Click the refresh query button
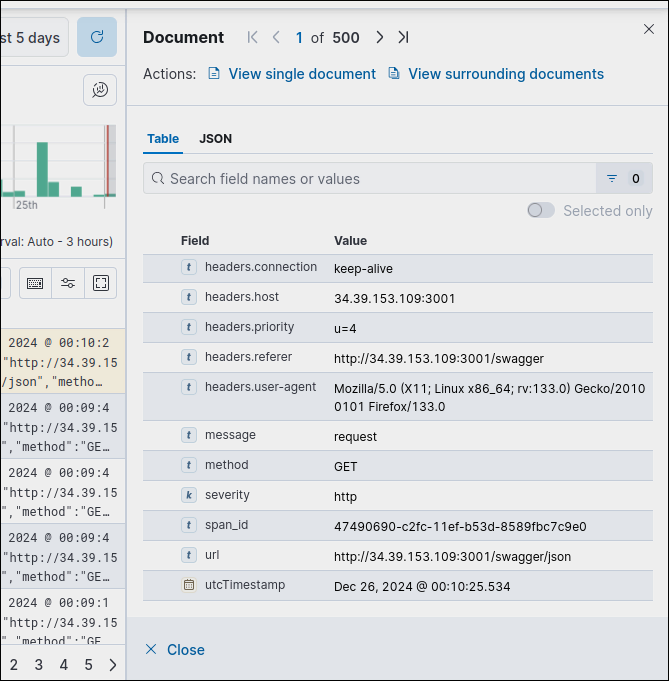Viewport: 669px width, 681px height. point(97,37)
